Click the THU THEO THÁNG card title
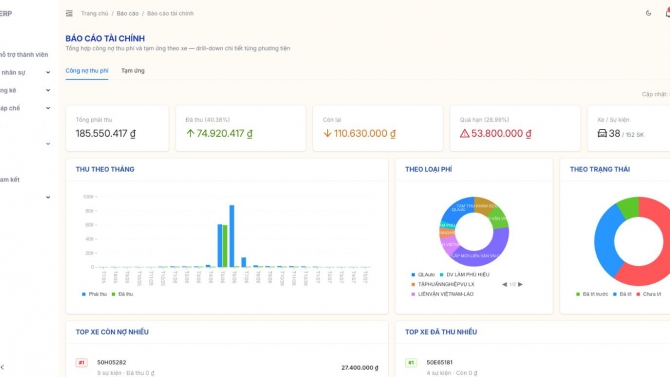The width and height of the screenshot is (670, 377). (105, 169)
